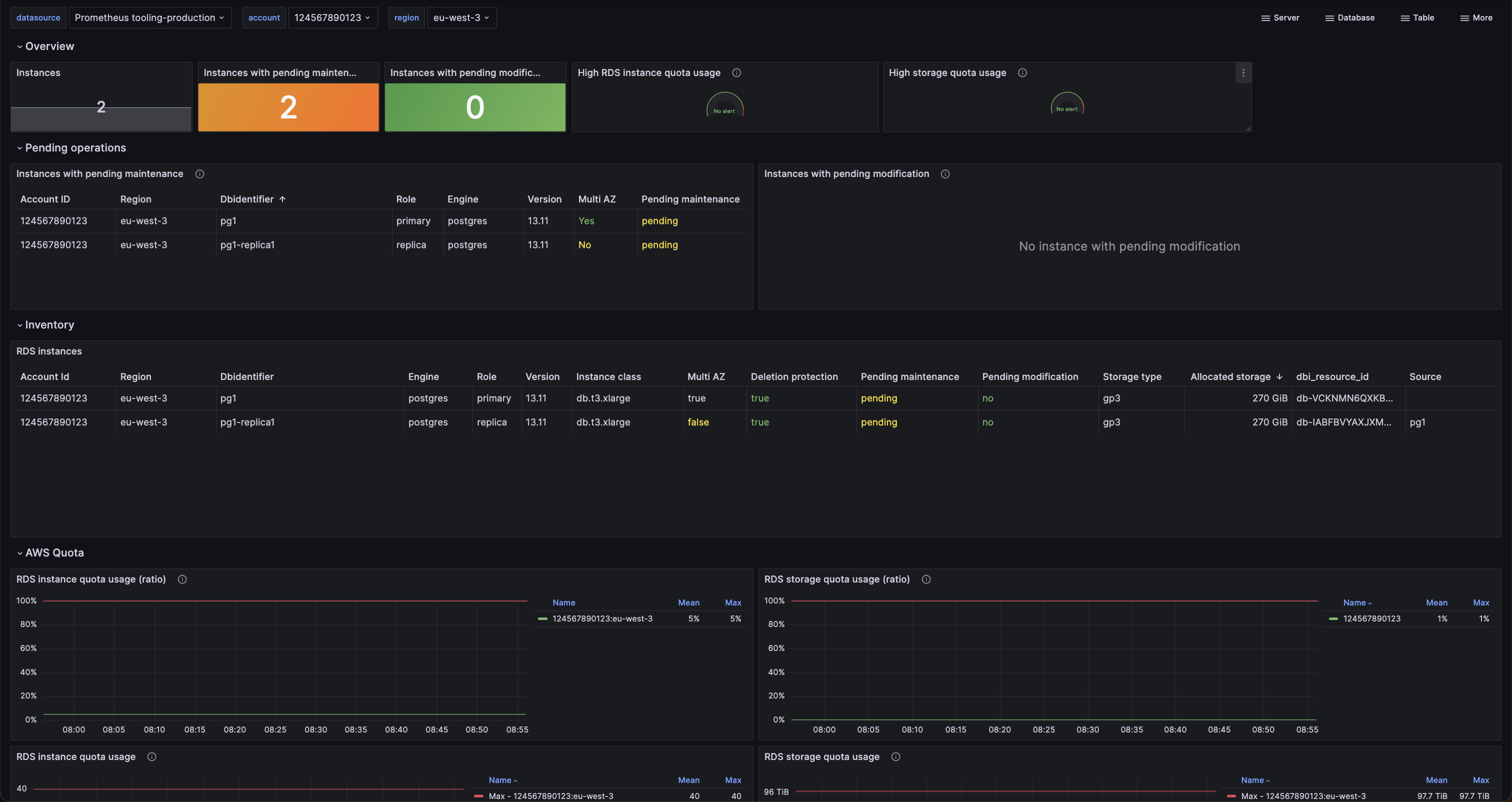This screenshot has width=1512, height=802.
Task: Toggle 124567890123 series in storage quota ratio legend
Action: click(x=1371, y=619)
